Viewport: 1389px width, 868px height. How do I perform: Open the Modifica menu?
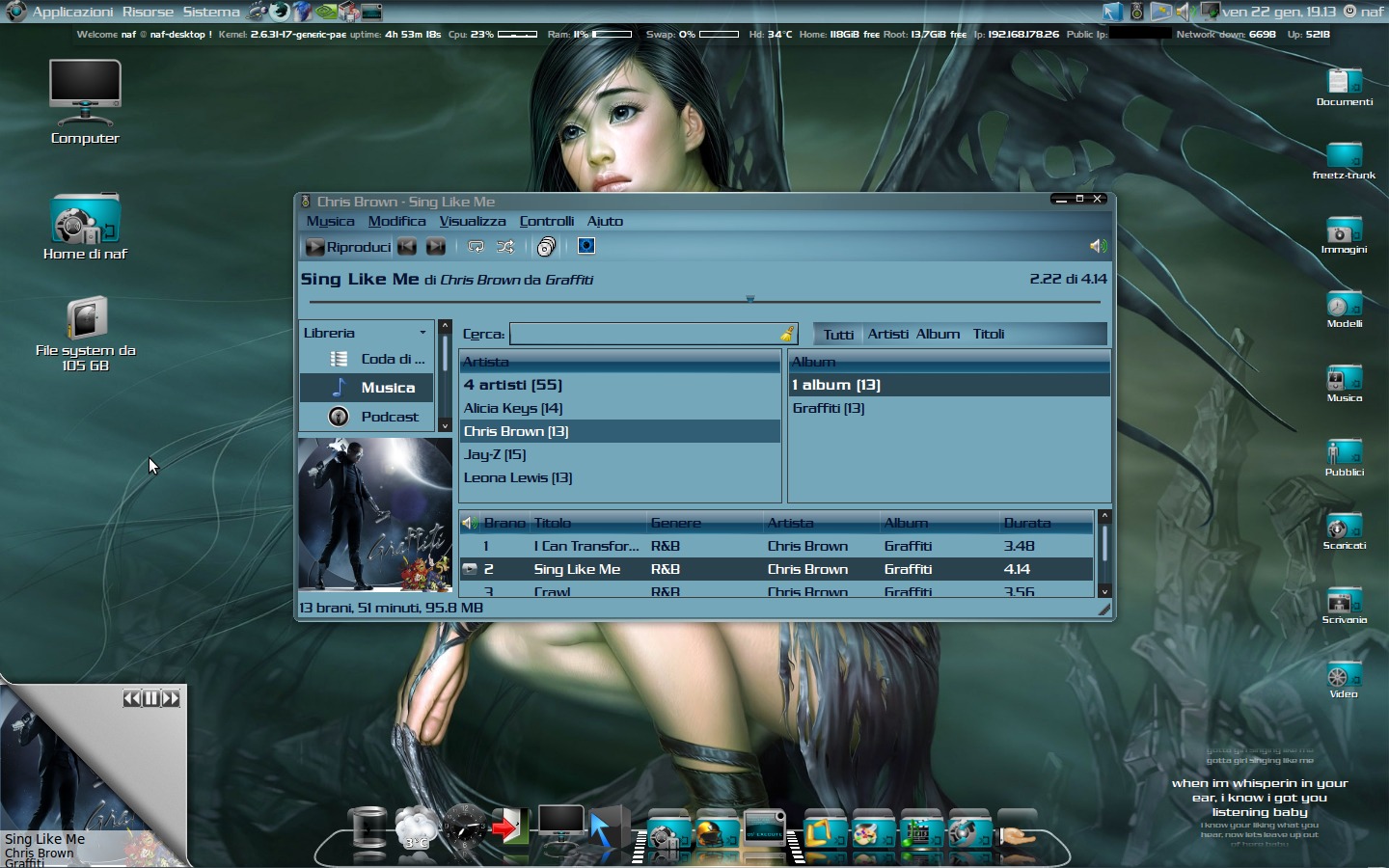click(396, 221)
